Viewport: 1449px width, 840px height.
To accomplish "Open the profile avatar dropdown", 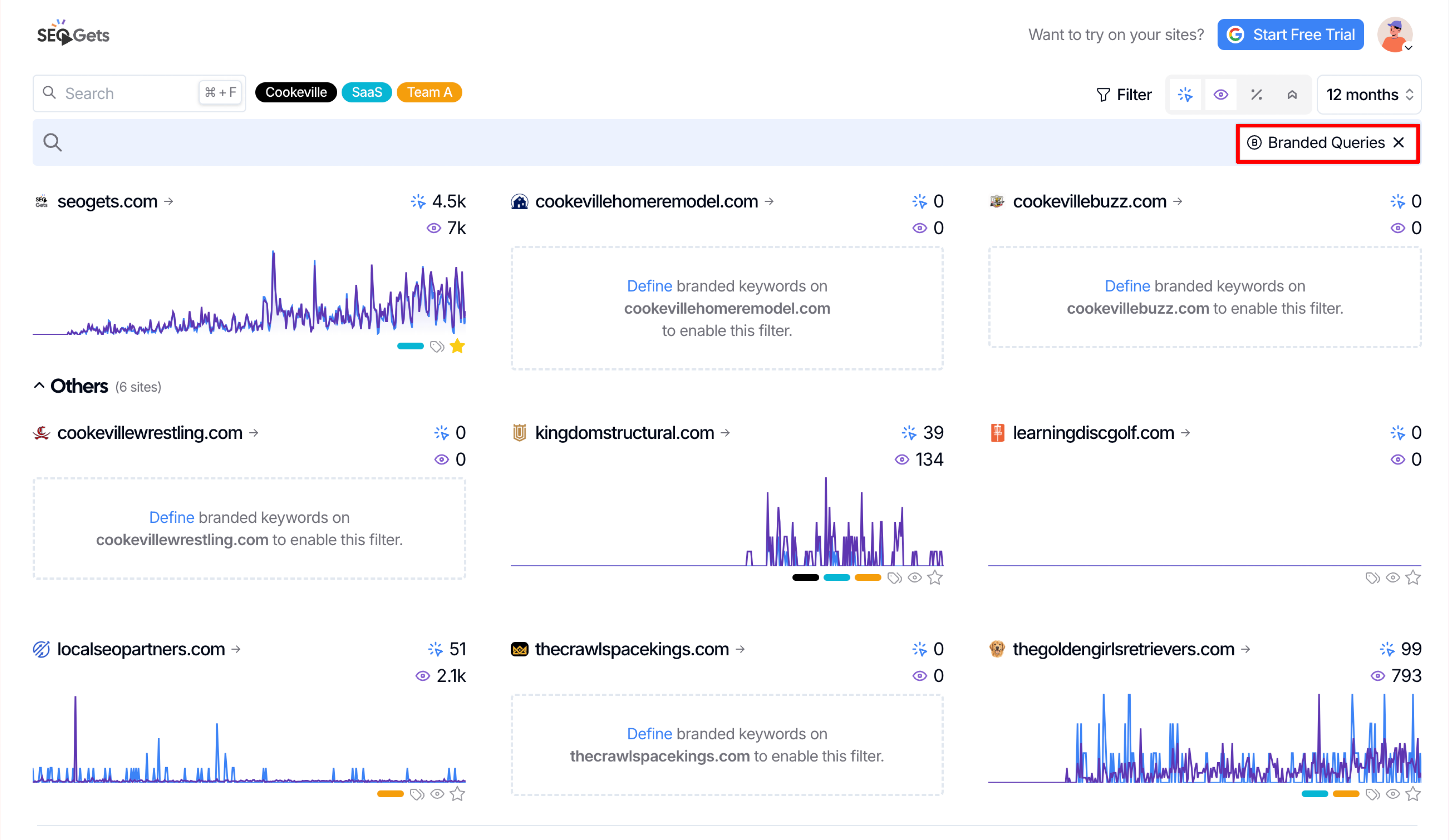I will (1395, 34).
